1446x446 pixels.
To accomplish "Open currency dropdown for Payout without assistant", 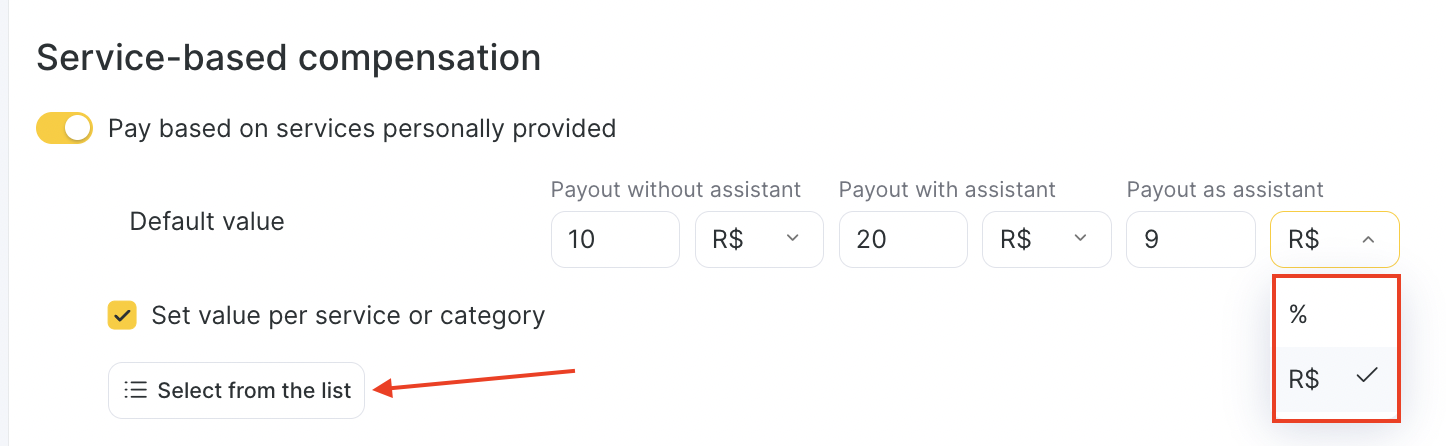I will point(759,239).
